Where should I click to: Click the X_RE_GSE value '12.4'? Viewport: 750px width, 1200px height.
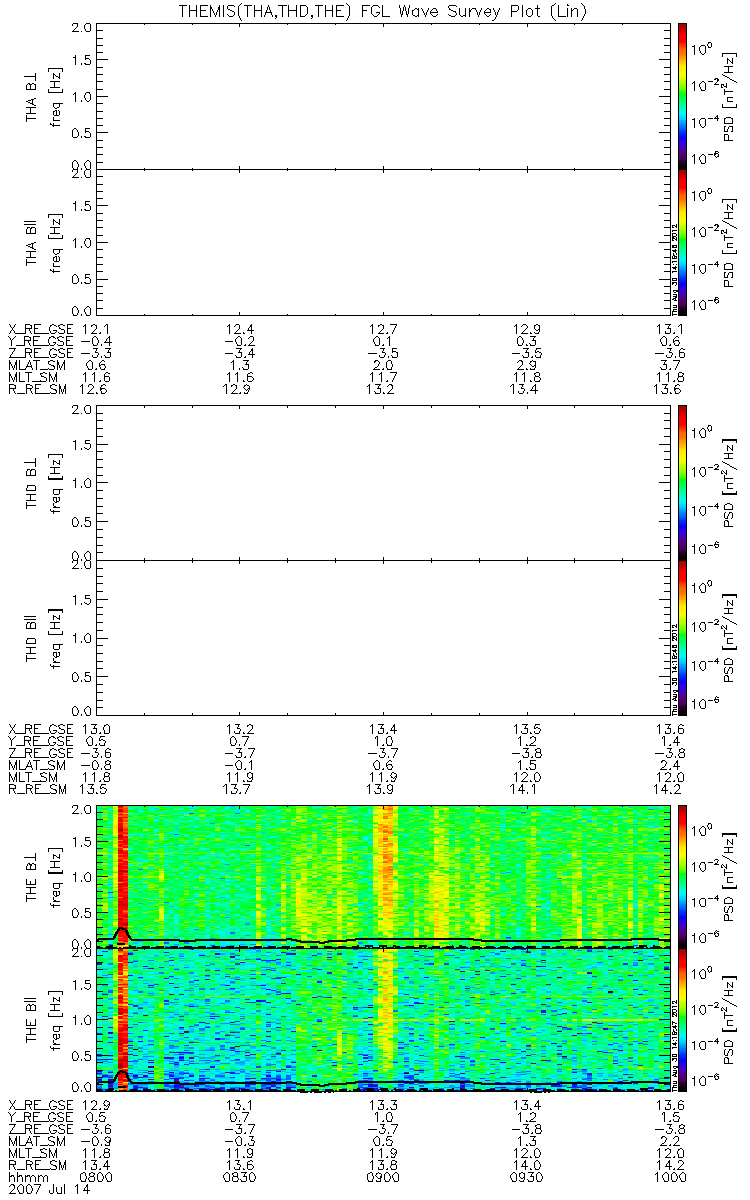(x=241, y=329)
